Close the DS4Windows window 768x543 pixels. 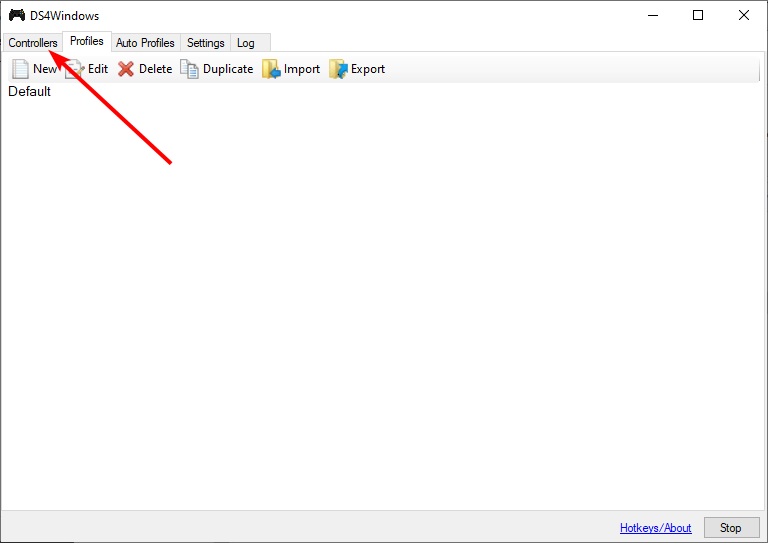744,15
